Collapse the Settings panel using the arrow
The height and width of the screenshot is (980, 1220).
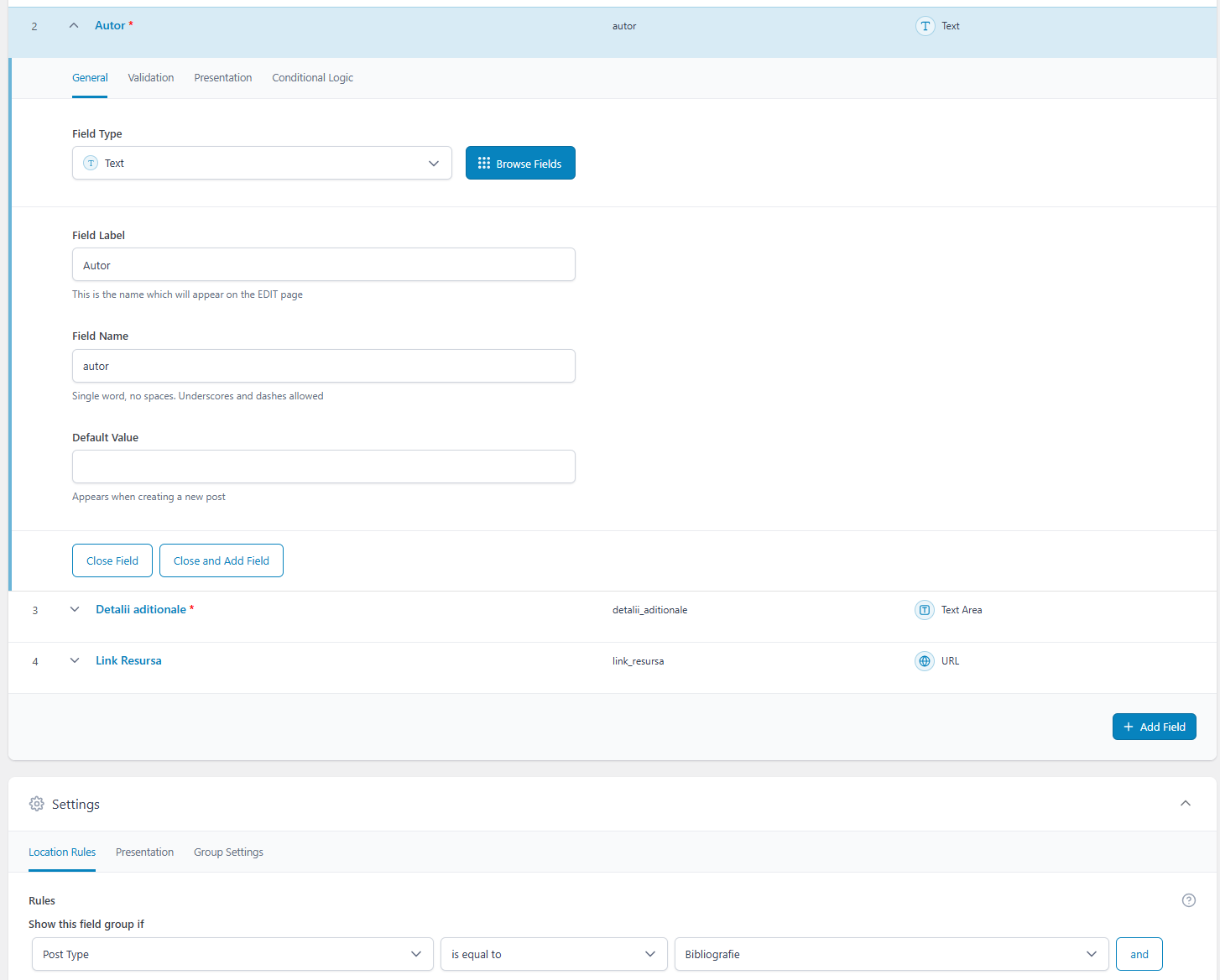point(1185,804)
